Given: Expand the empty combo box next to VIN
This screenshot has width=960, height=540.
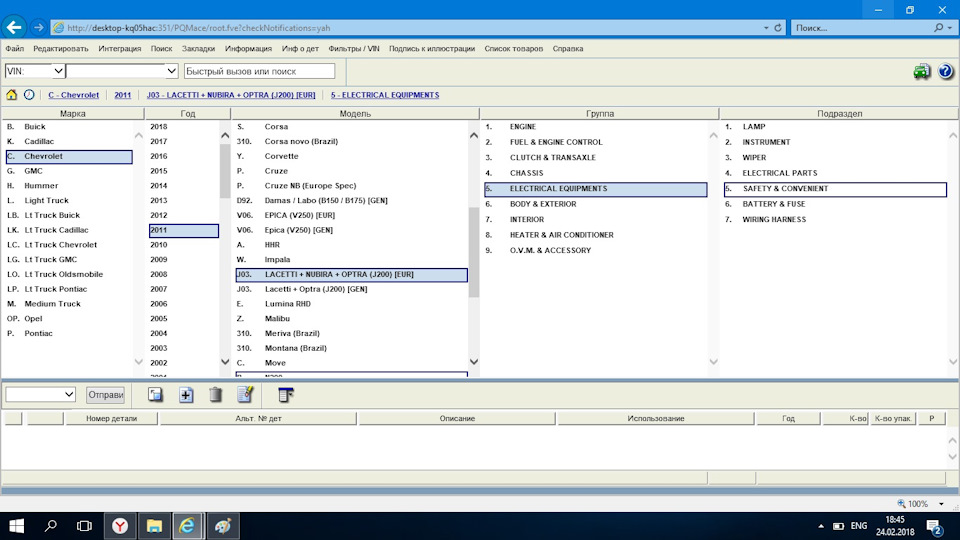Looking at the screenshot, I should point(171,71).
